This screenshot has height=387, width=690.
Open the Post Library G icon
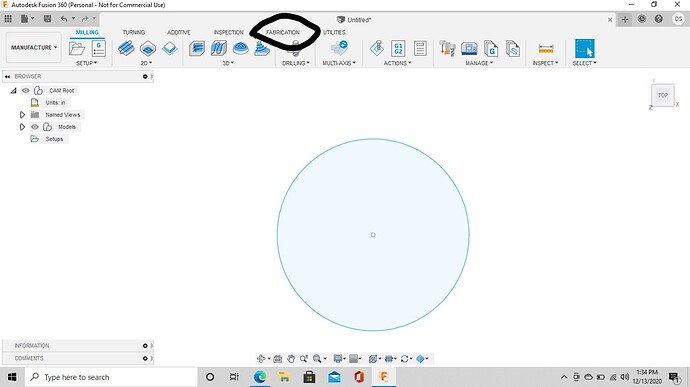(491, 48)
